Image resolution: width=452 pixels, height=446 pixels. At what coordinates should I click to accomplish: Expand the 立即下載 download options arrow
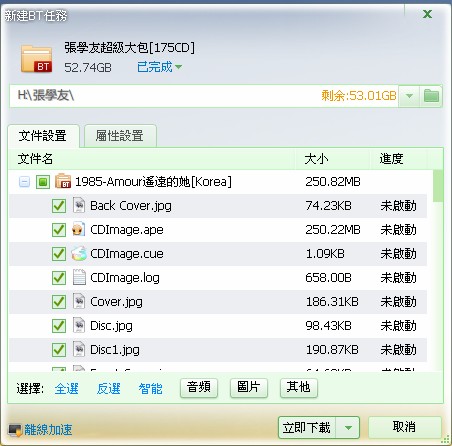(348, 427)
